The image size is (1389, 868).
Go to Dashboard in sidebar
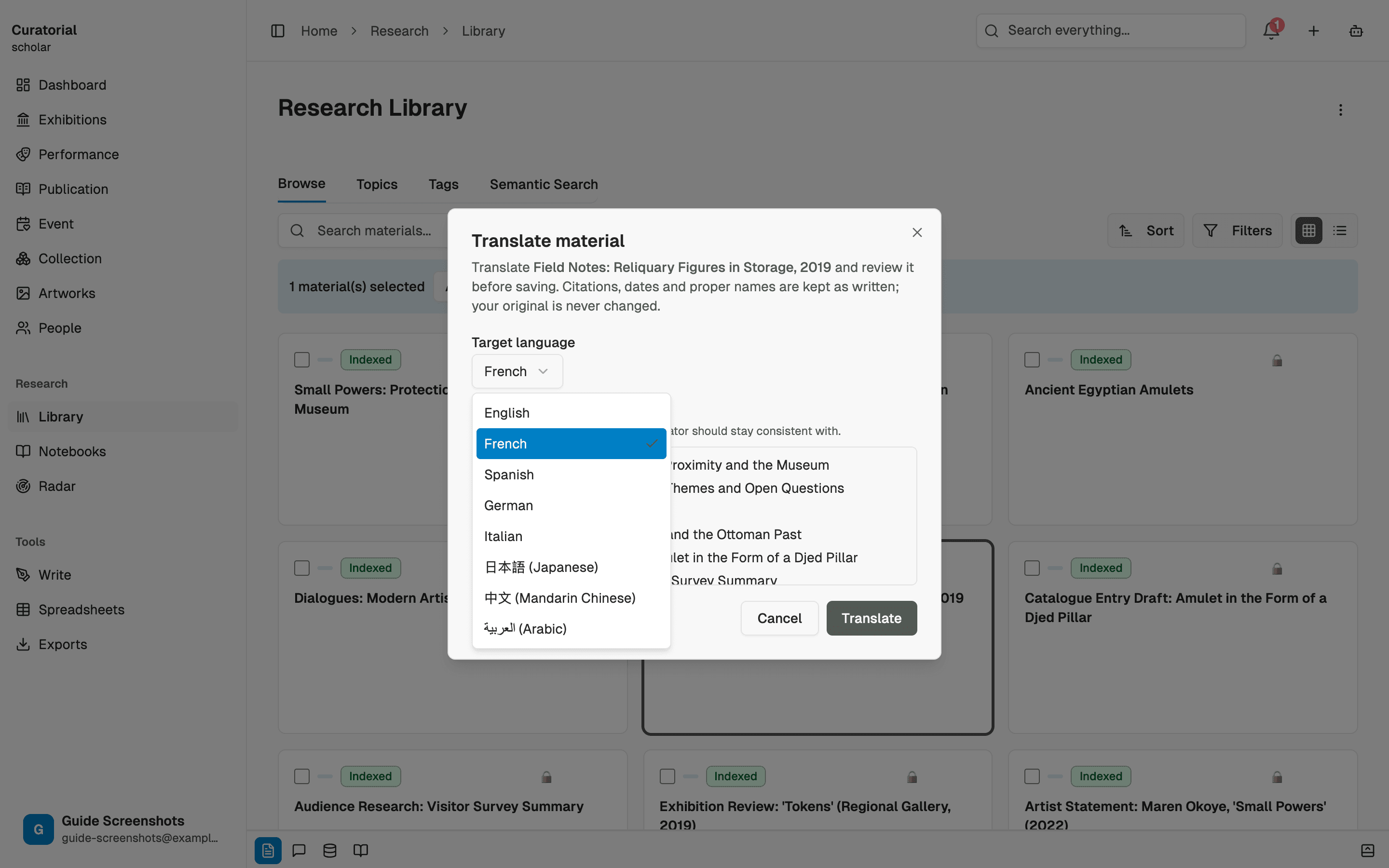point(122,85)
